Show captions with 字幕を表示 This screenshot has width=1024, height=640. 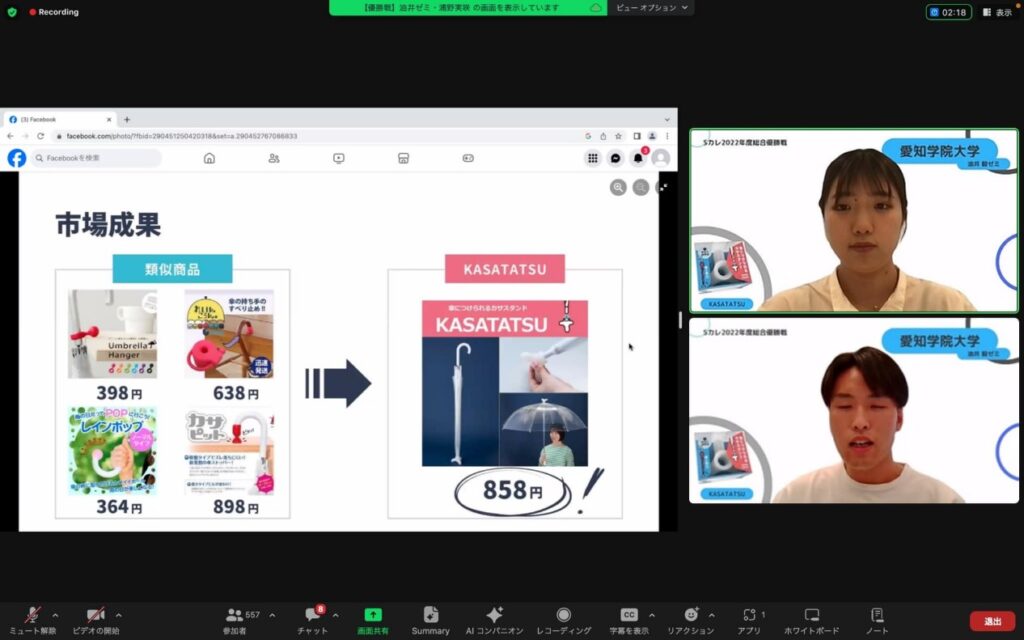tap(629, 620)
